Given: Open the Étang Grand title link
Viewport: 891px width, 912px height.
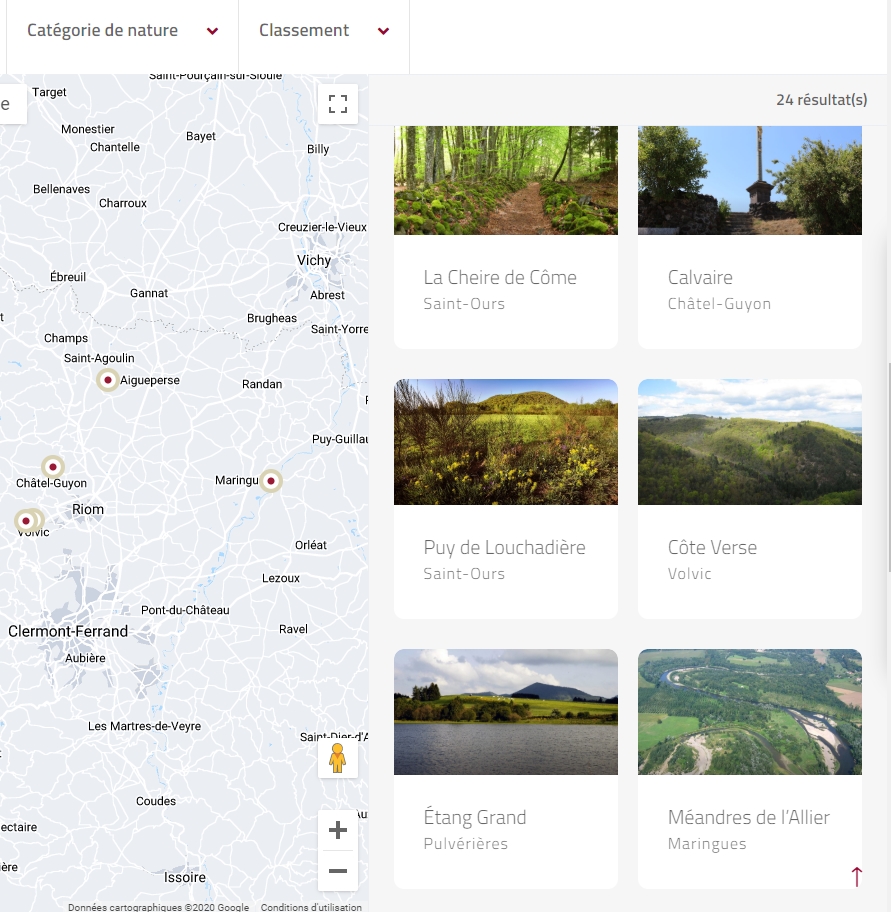Looking at the screenshot, I should point(475,817).
